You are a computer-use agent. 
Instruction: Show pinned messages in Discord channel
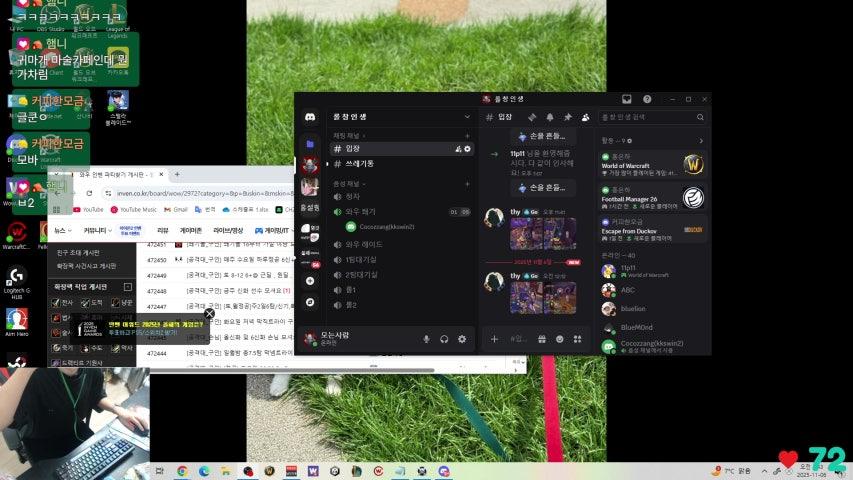pyautogui.click(x=567, y=117)
